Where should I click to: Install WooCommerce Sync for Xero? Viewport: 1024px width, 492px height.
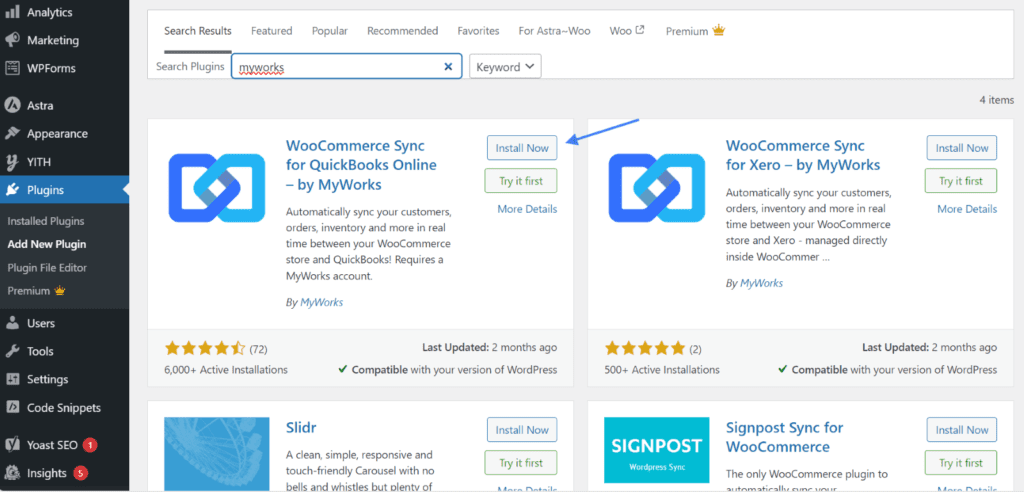pyautogui.click(x=962, y=148)
